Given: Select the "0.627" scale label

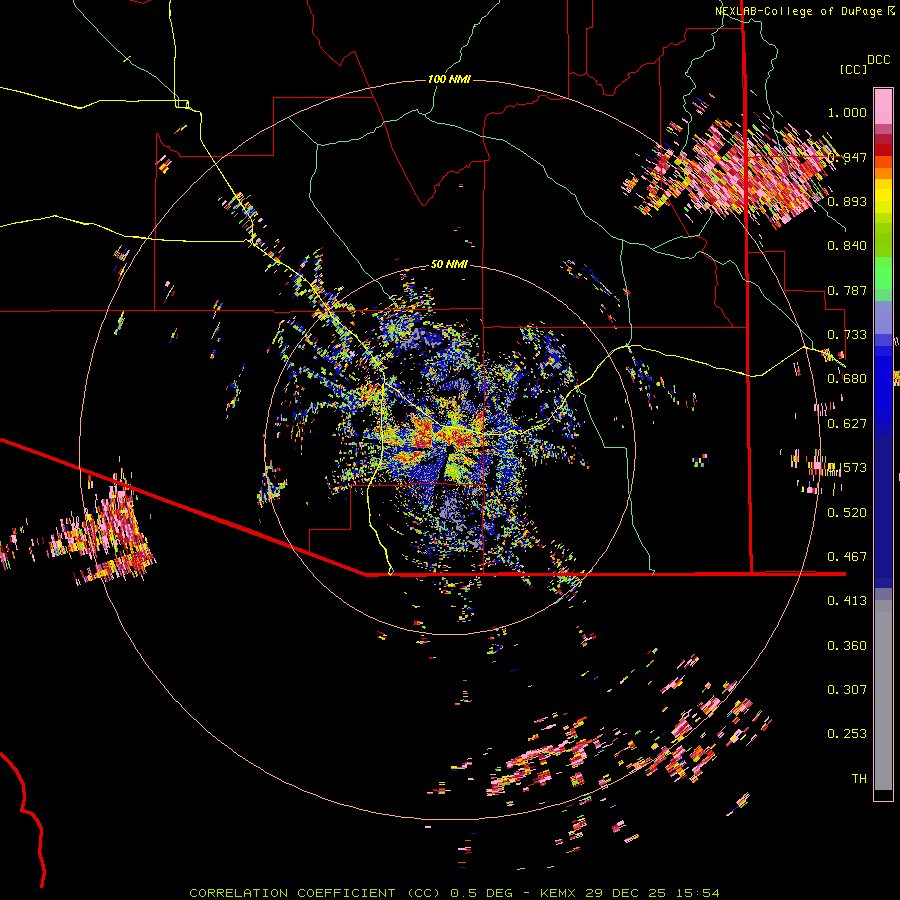Looking at the screenshot, I should [x=847, y=424].
